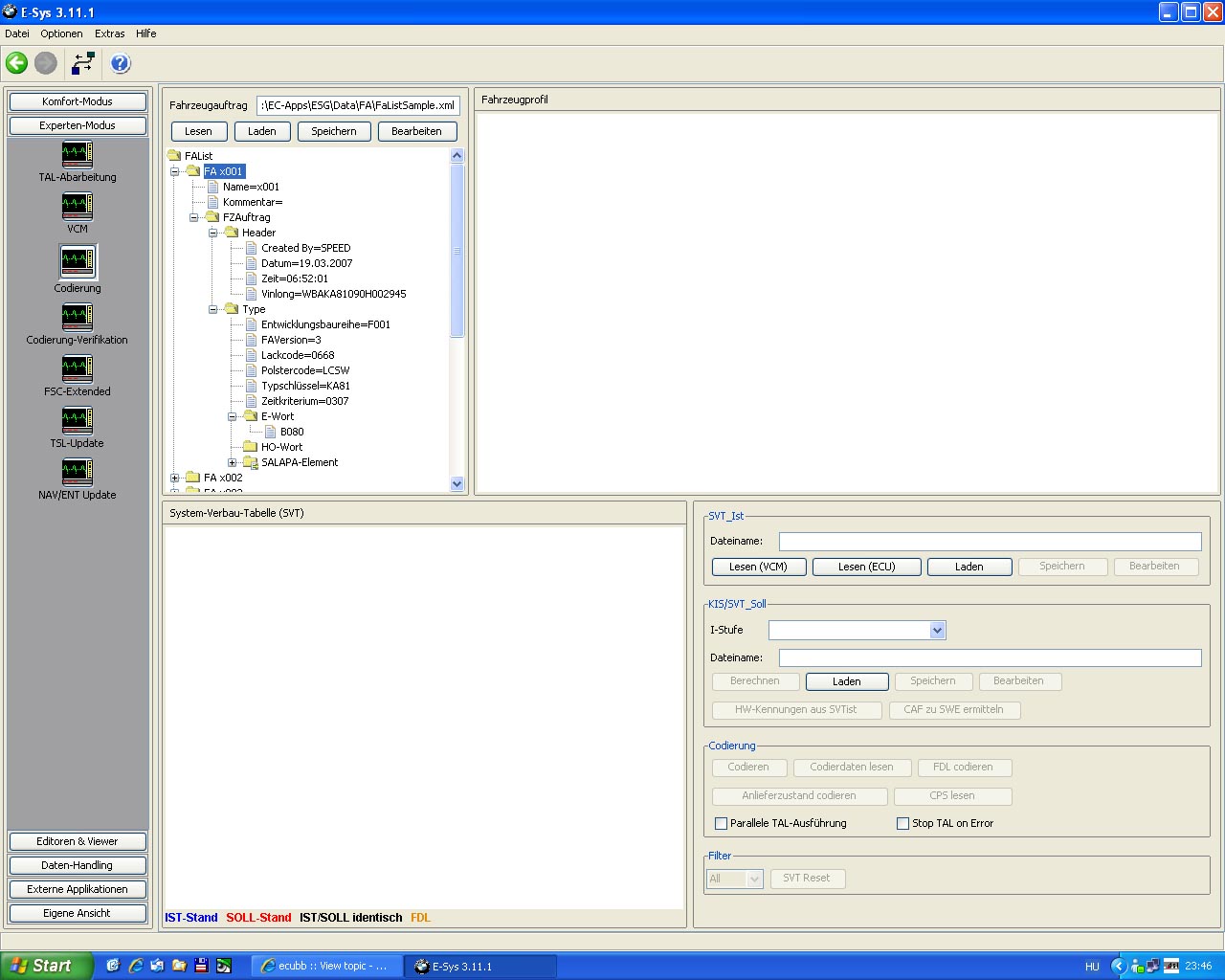Viewport: 1225px width, 980px height.
Task: Collapse the Type tree node
Action: tap(213, 309)
